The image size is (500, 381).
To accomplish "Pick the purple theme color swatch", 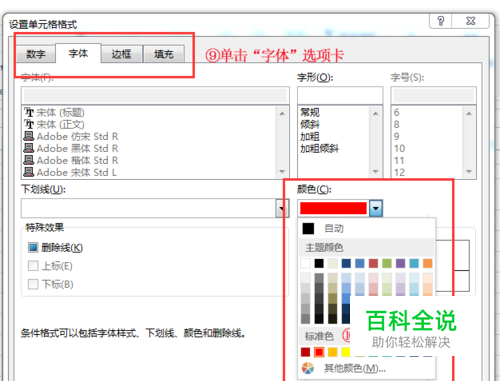I will 401,263.
